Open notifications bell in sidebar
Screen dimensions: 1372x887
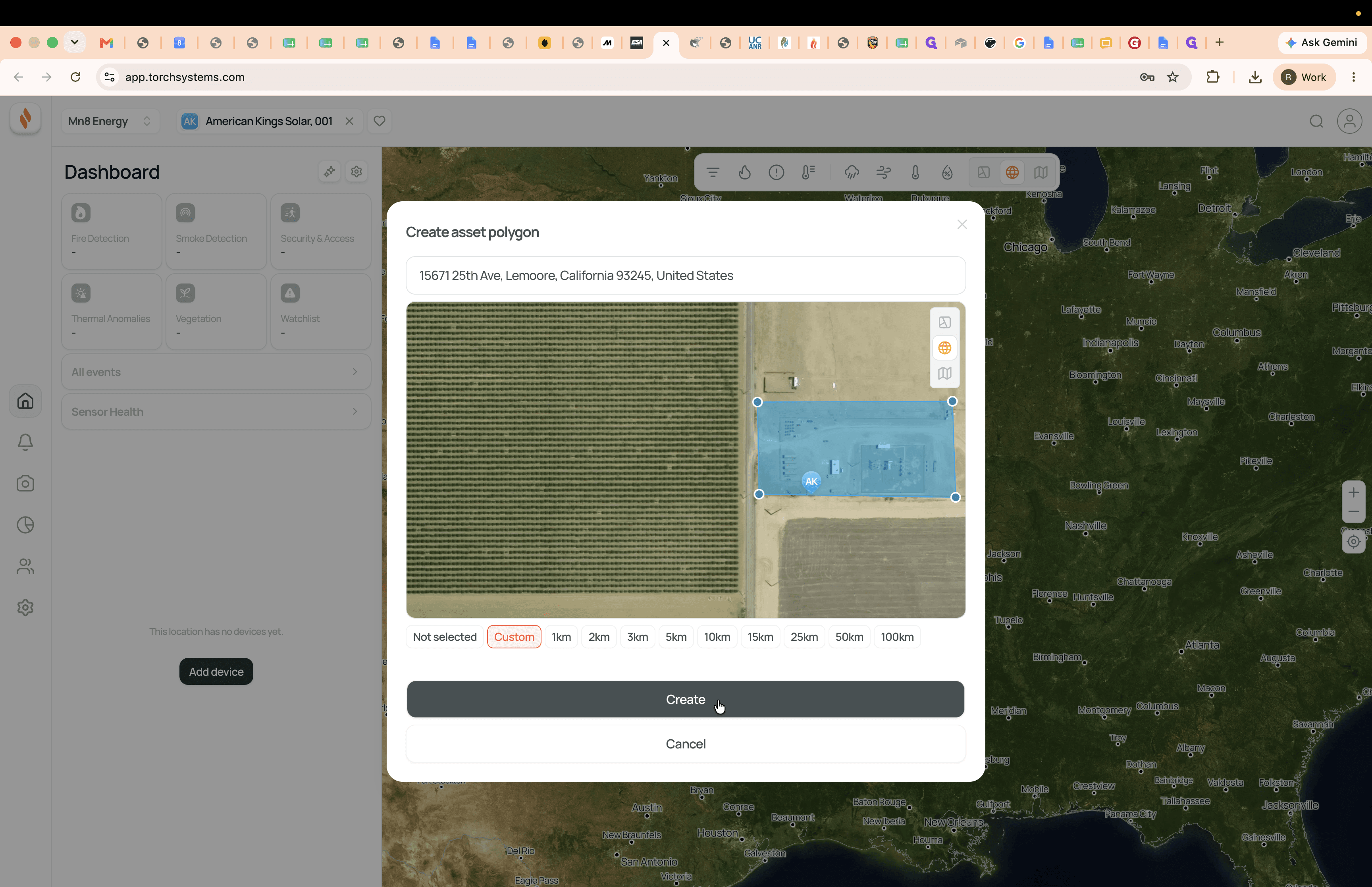(x=25, y=442)
